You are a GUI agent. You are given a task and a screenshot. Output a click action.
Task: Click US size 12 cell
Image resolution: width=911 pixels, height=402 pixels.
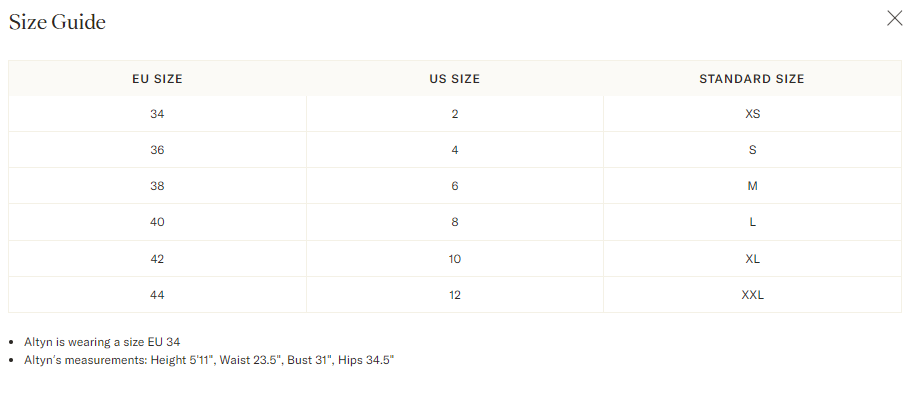coord(455,295)
